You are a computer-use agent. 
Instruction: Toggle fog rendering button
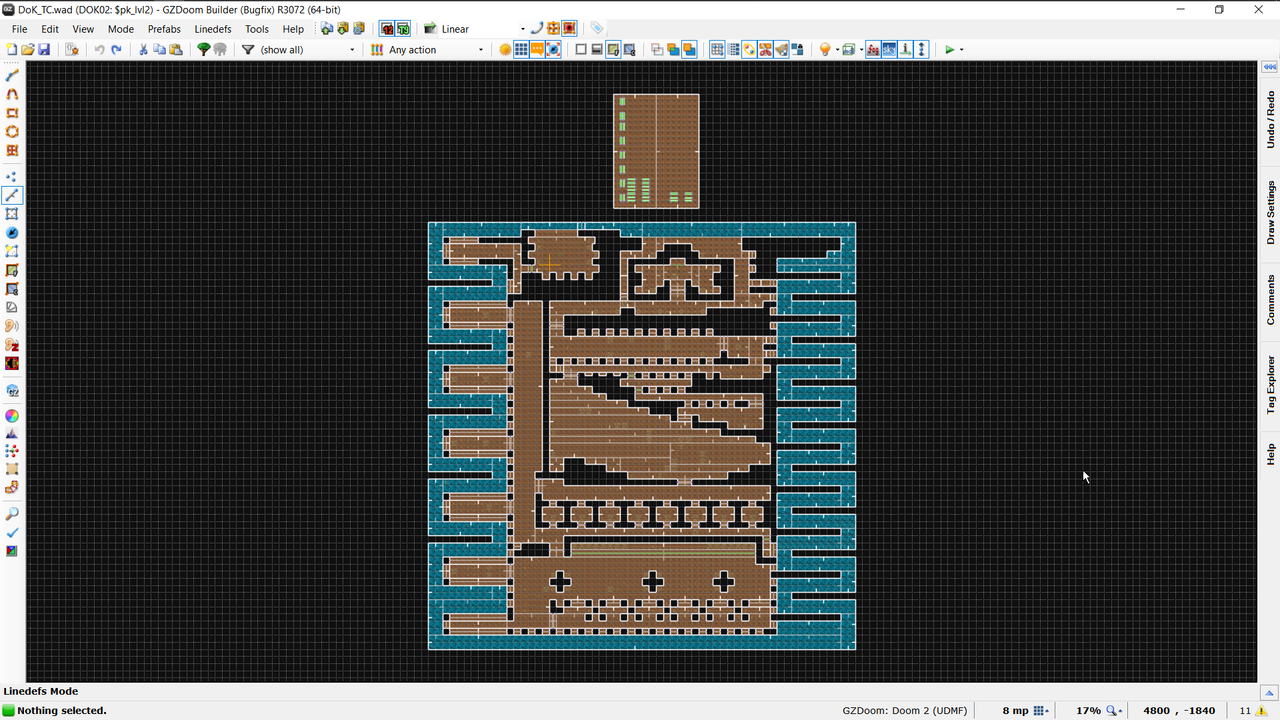(x=873, y=49)
